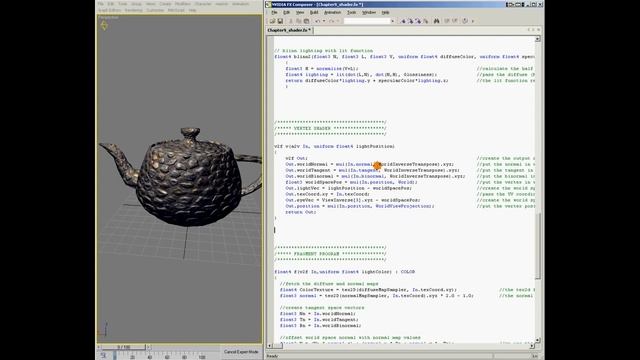Open the Help menu in FX Composer

pyautogui.click(x=385, y=13)
